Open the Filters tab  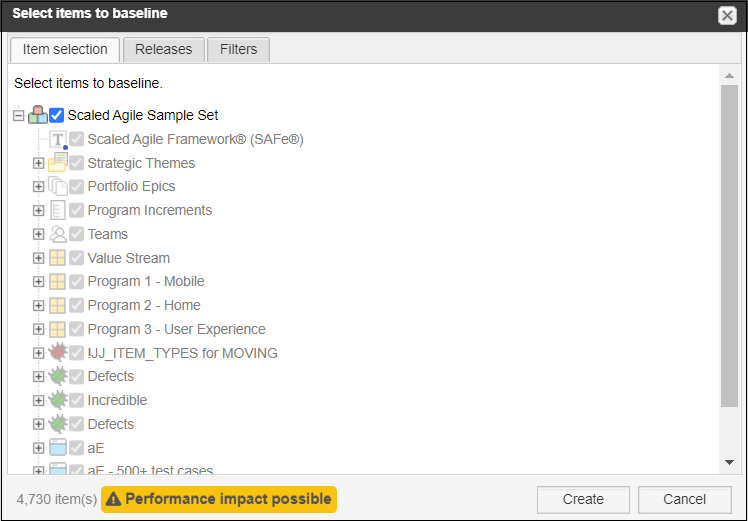(x=239, y=50)
